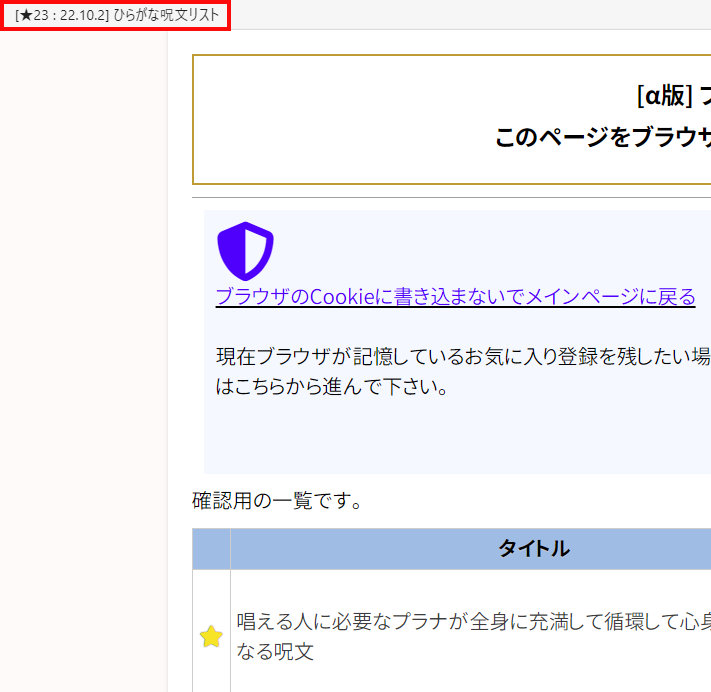Image resolution: width=711 pixels, height=692 pixels.
Task: Click the 現在ブラウザが記憶している paragraph line
Action: pos(462,357)
